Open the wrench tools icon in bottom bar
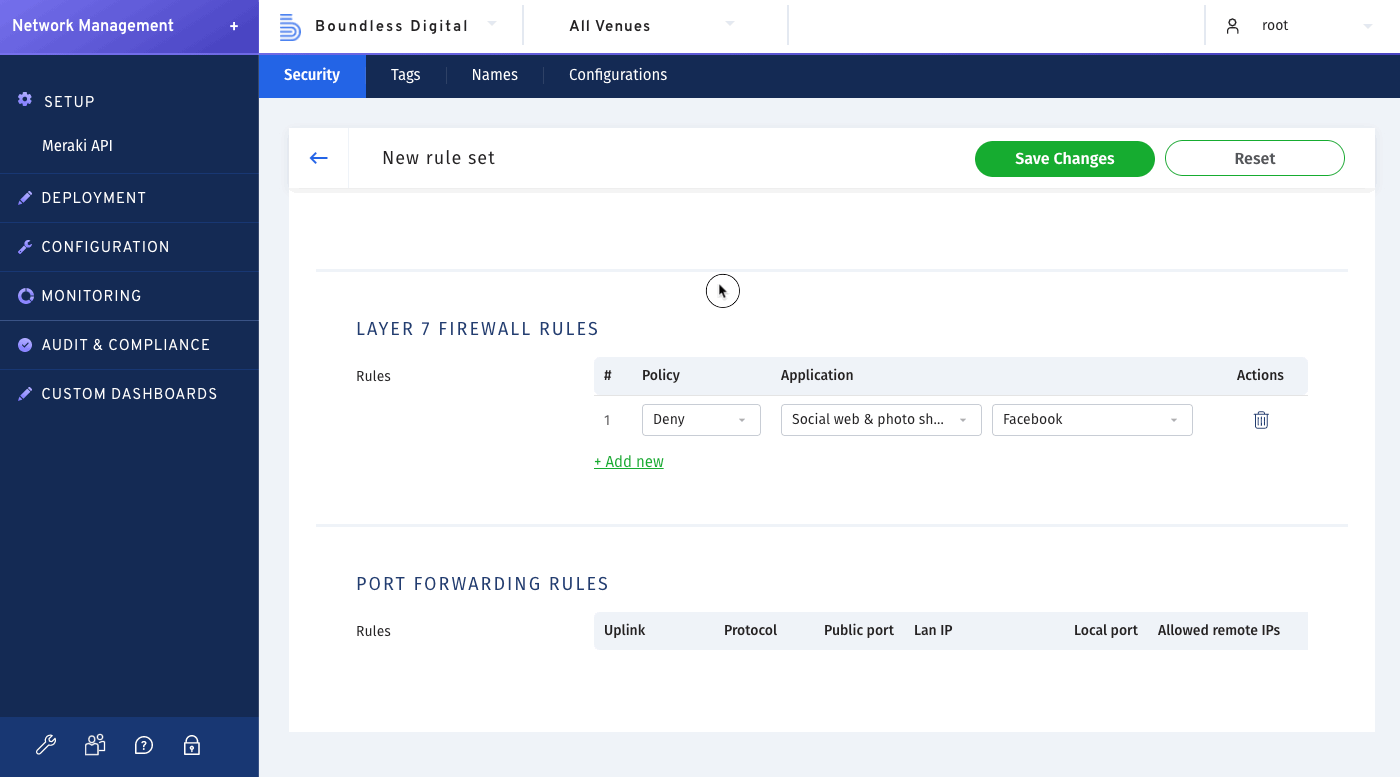The height and width of the screenshot is (777, 1400). pos(46,745)
